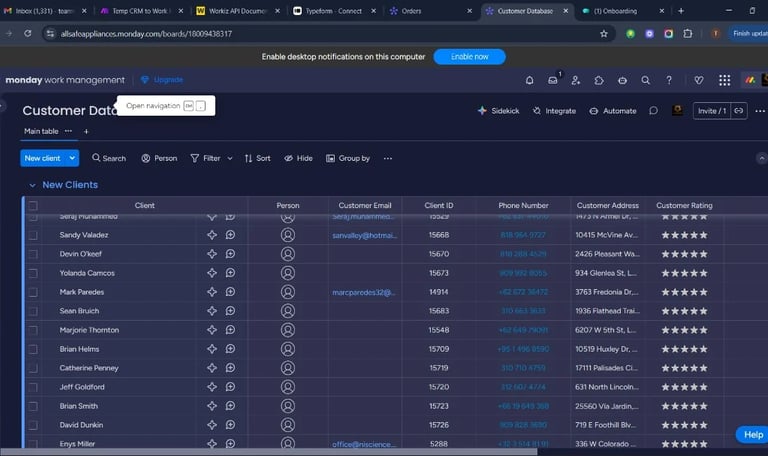768x456 pixels.
Task: Set Mark Paredes customer rating stars
Action: (x=684, y=292)
